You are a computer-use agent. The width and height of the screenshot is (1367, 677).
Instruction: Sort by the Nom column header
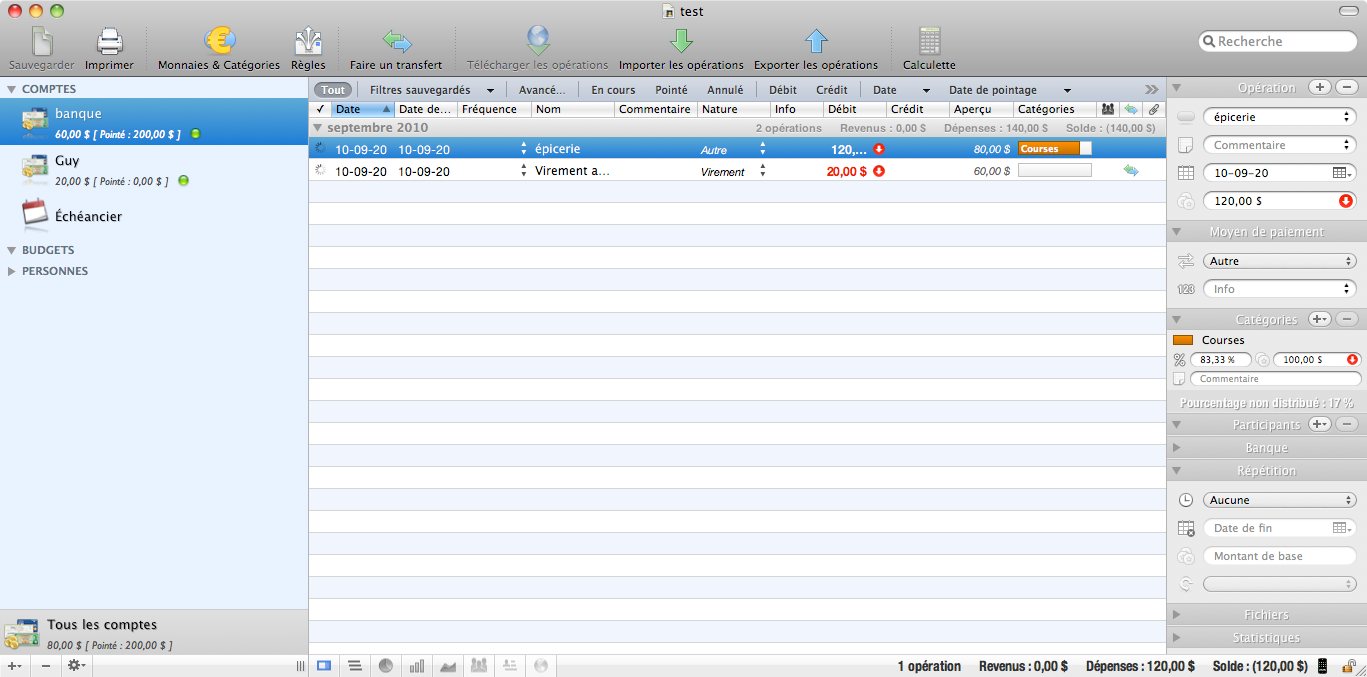[x=573, y=109]
